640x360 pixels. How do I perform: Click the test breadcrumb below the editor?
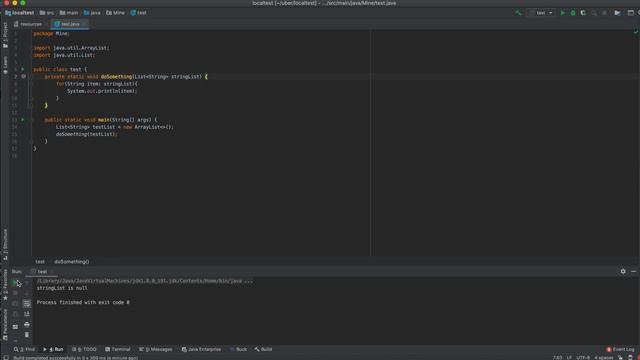click(40, 262)
